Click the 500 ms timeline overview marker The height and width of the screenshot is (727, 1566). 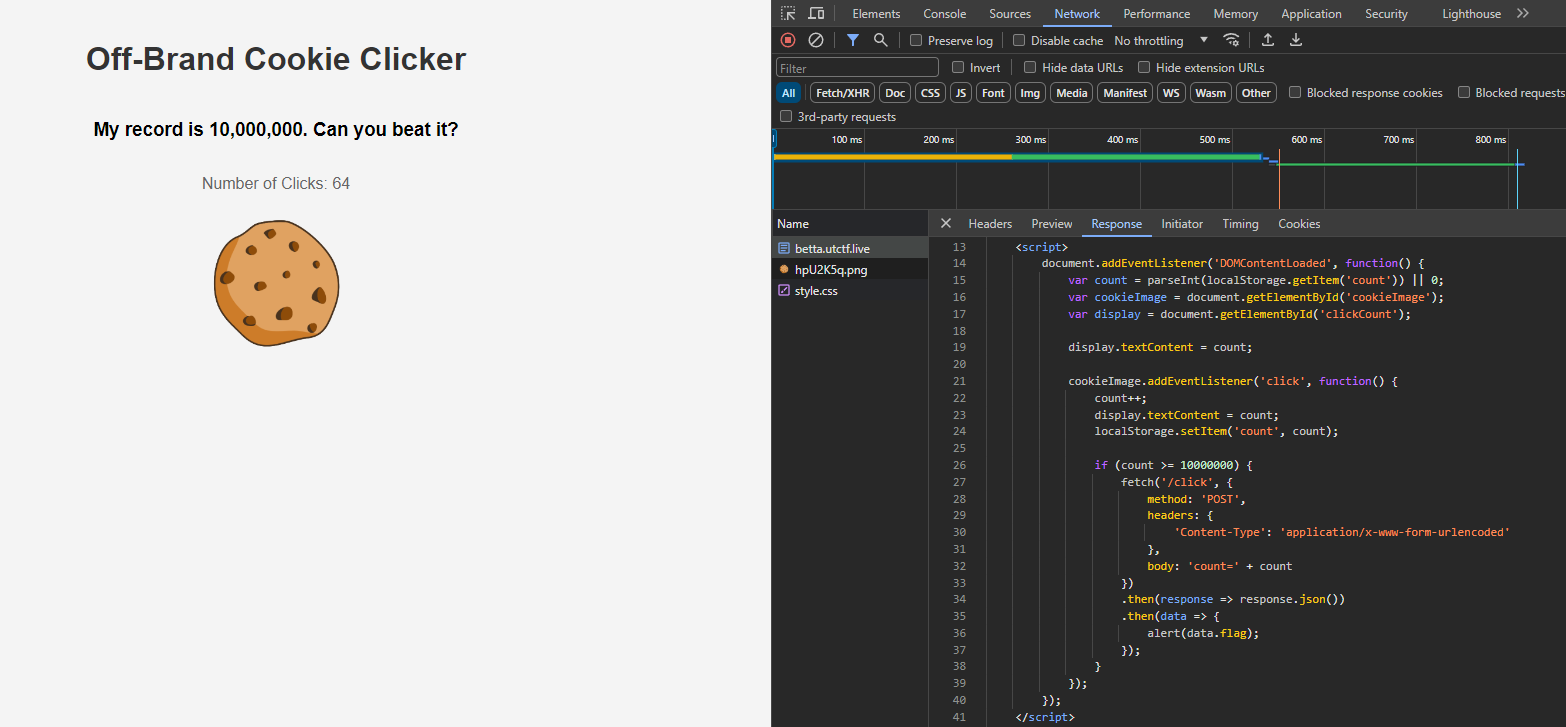tap(1215, 140)
